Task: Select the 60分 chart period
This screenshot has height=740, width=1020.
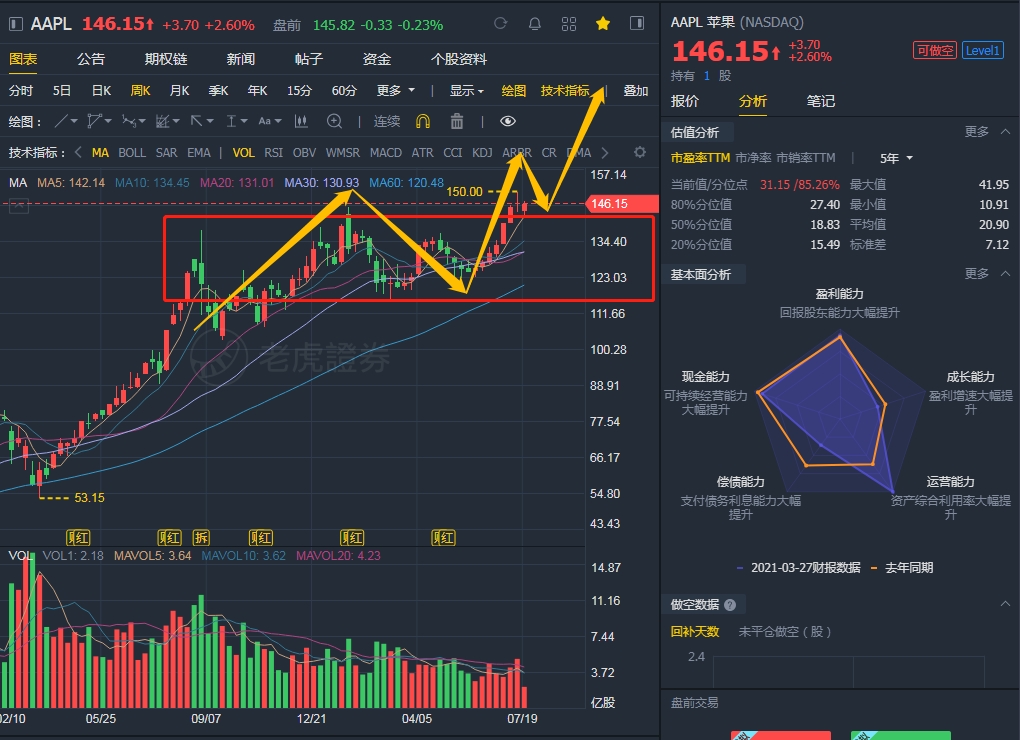Action: tap(344, 90)
